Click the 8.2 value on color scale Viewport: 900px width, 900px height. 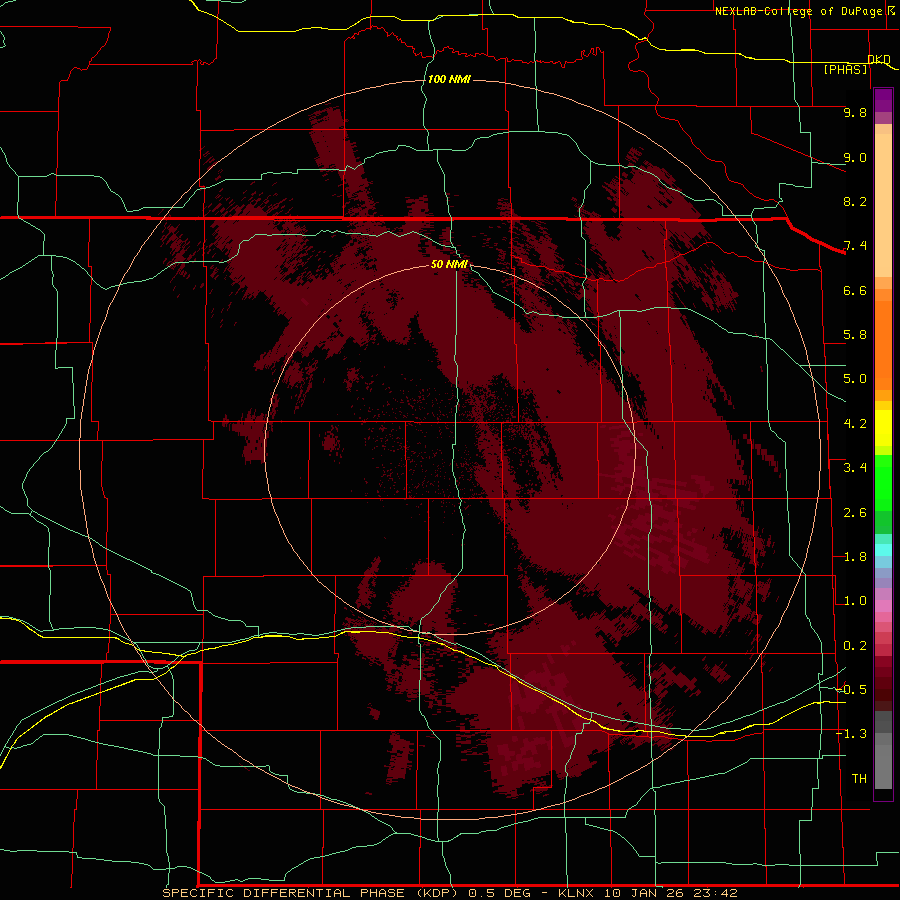tap(855, 201)
